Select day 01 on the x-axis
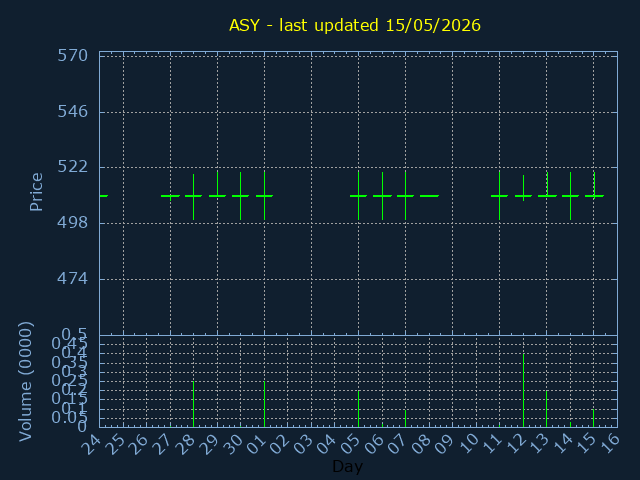Screen dimensions: 640x480 point(256,443)
